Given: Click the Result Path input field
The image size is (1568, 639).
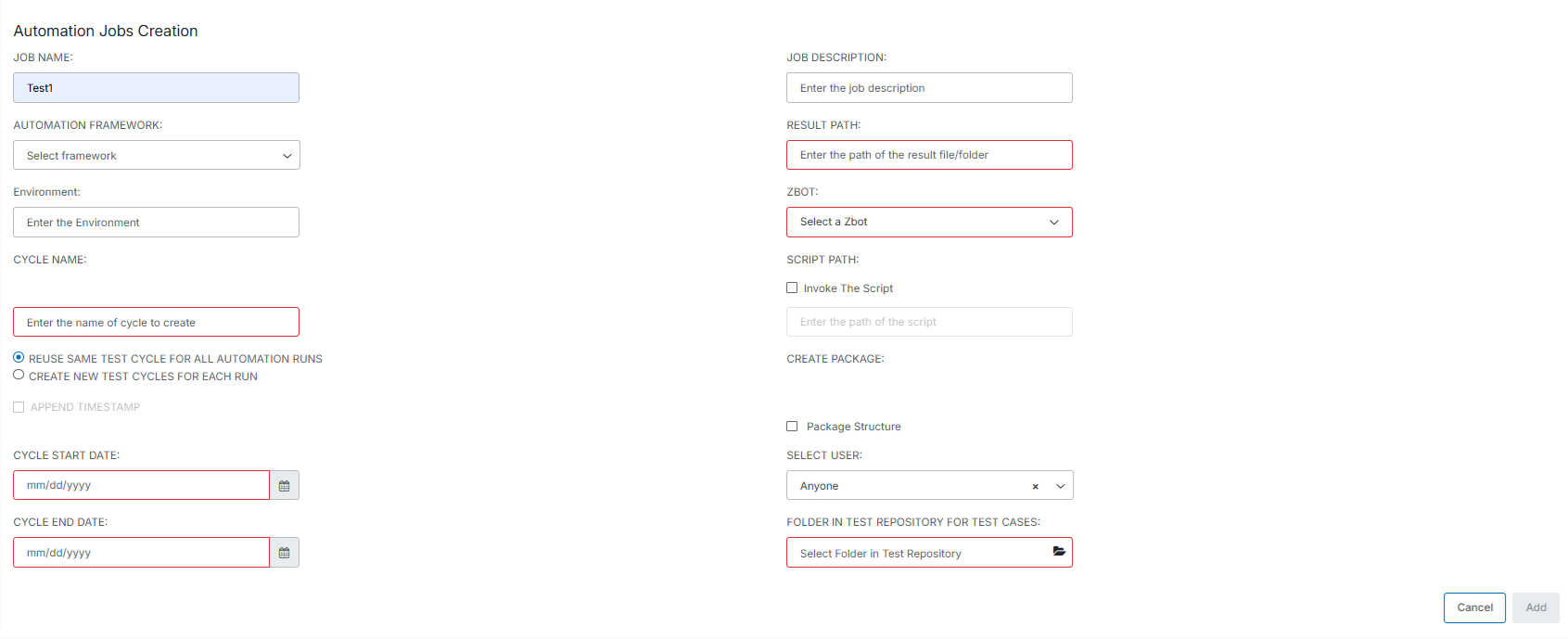Looking at the screenshot, I should click(x=929, y=155).
